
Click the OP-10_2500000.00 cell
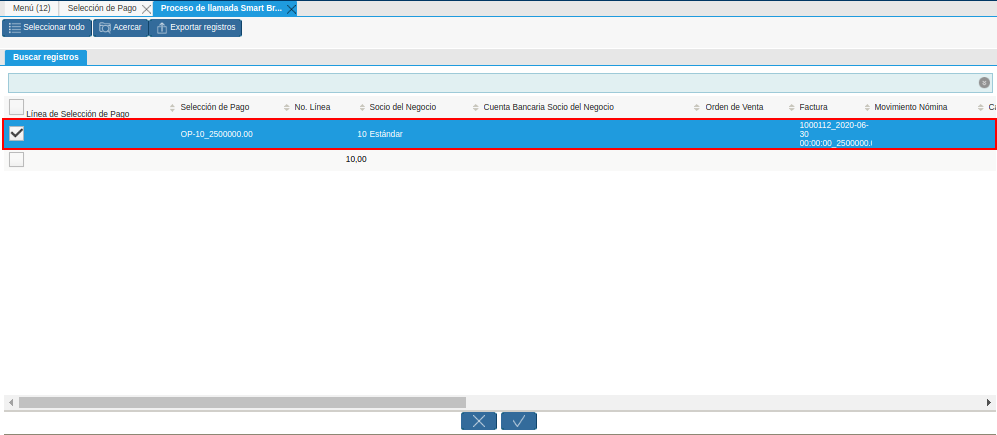point(217,134)
